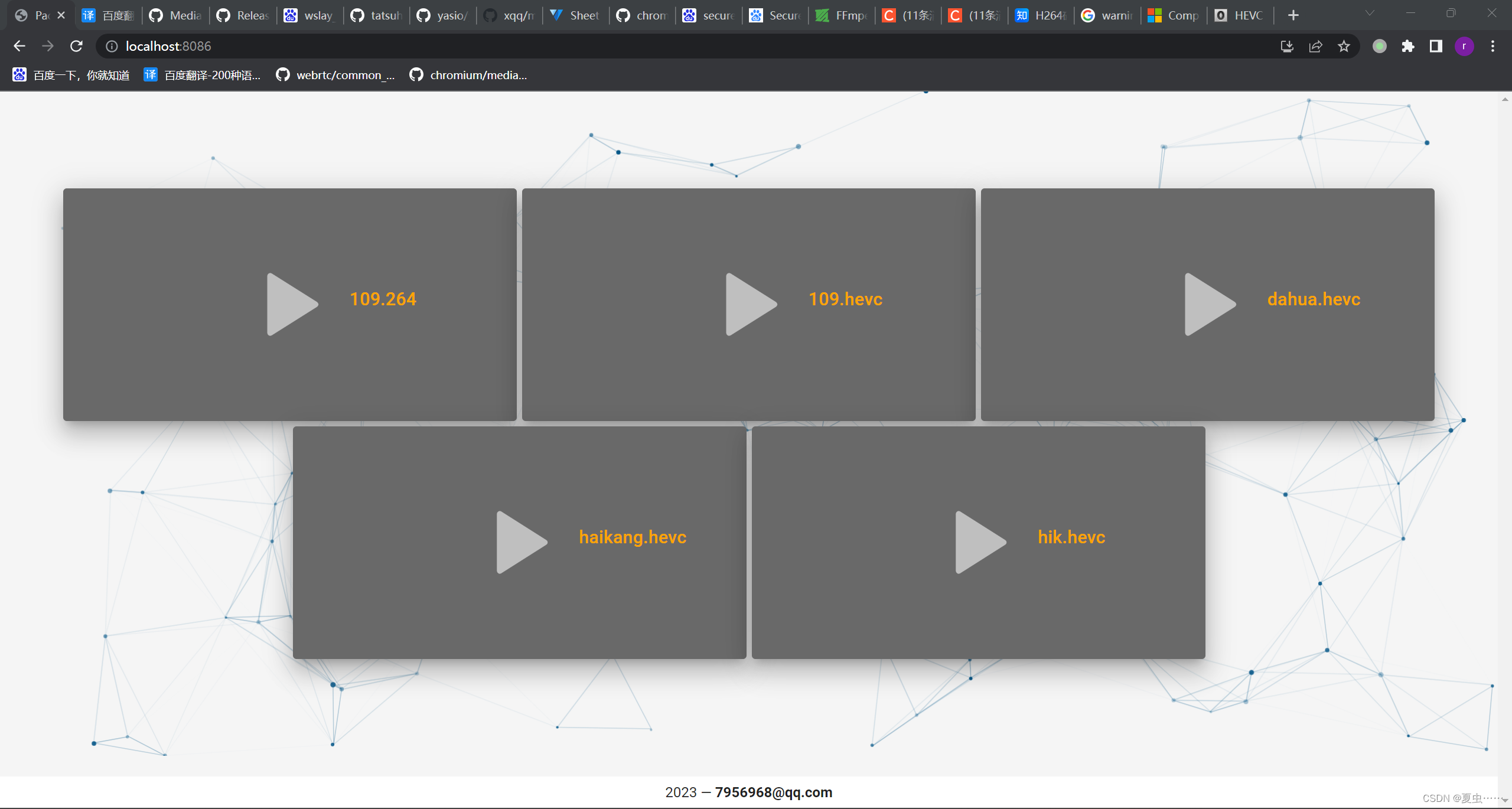Switch to the capitalized Secur tab
The width and height of the screenshot is (1512, 809).
[x=775, y=15]
